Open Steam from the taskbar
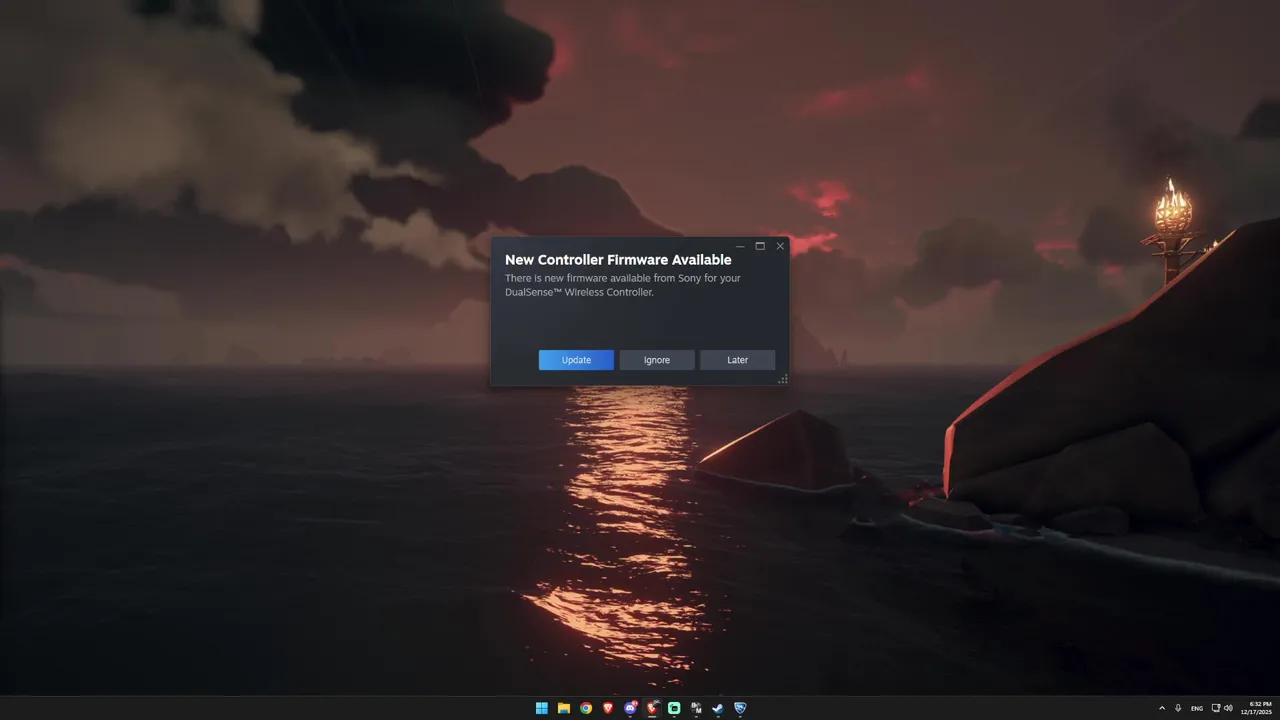Image resolution: width=1280 pixels, height=720 pixels. [718, 708]
